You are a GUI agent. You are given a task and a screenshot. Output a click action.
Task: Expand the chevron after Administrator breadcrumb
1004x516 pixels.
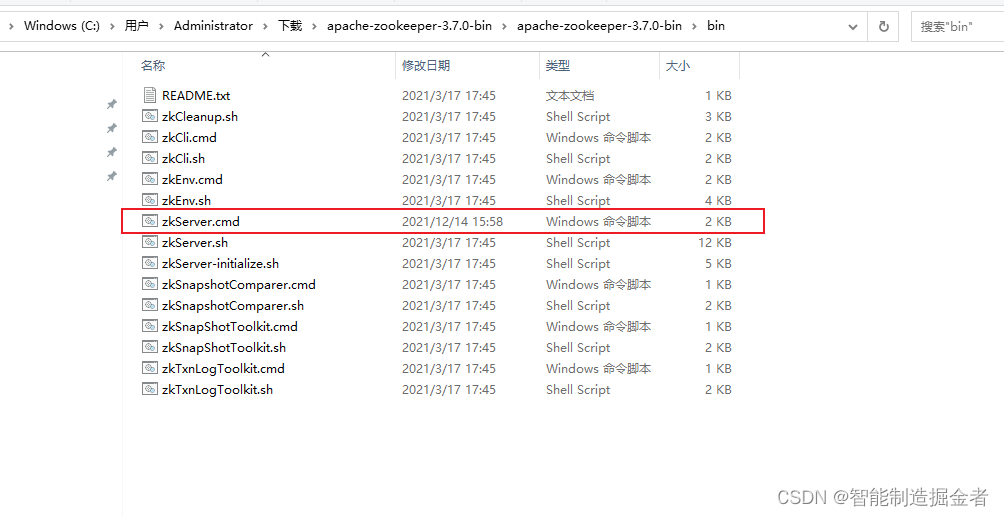(x=265, y=26)
